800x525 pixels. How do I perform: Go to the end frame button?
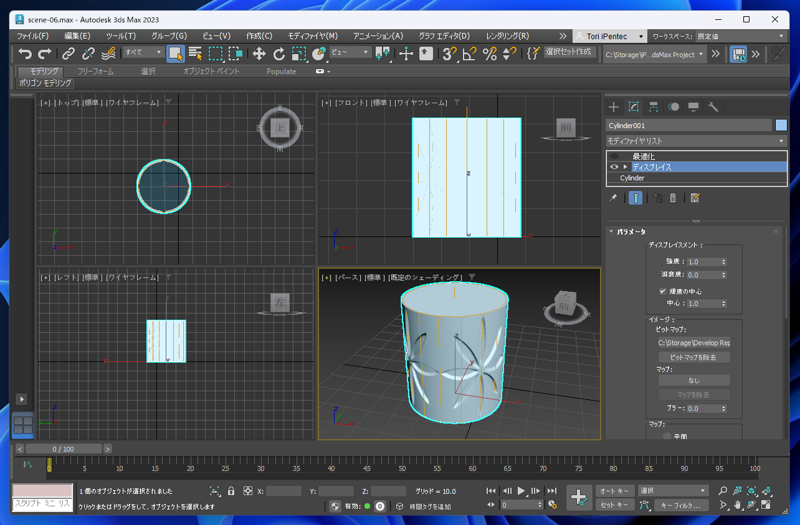click(552, 491)
